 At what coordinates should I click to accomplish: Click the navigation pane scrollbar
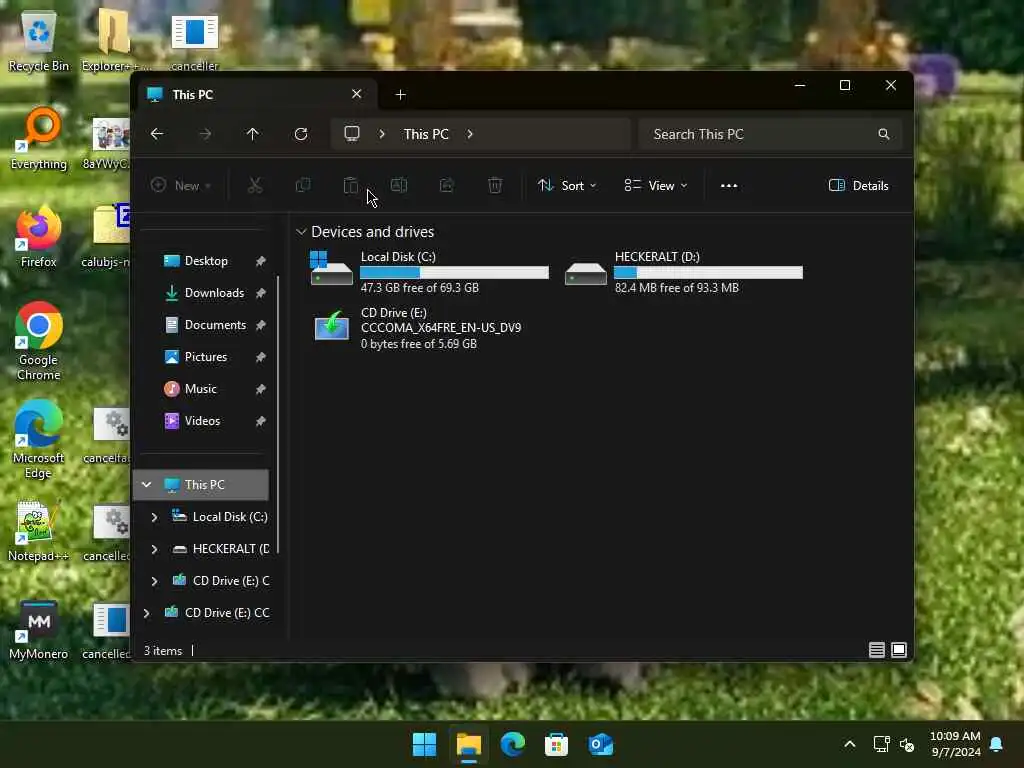[279, 415]
